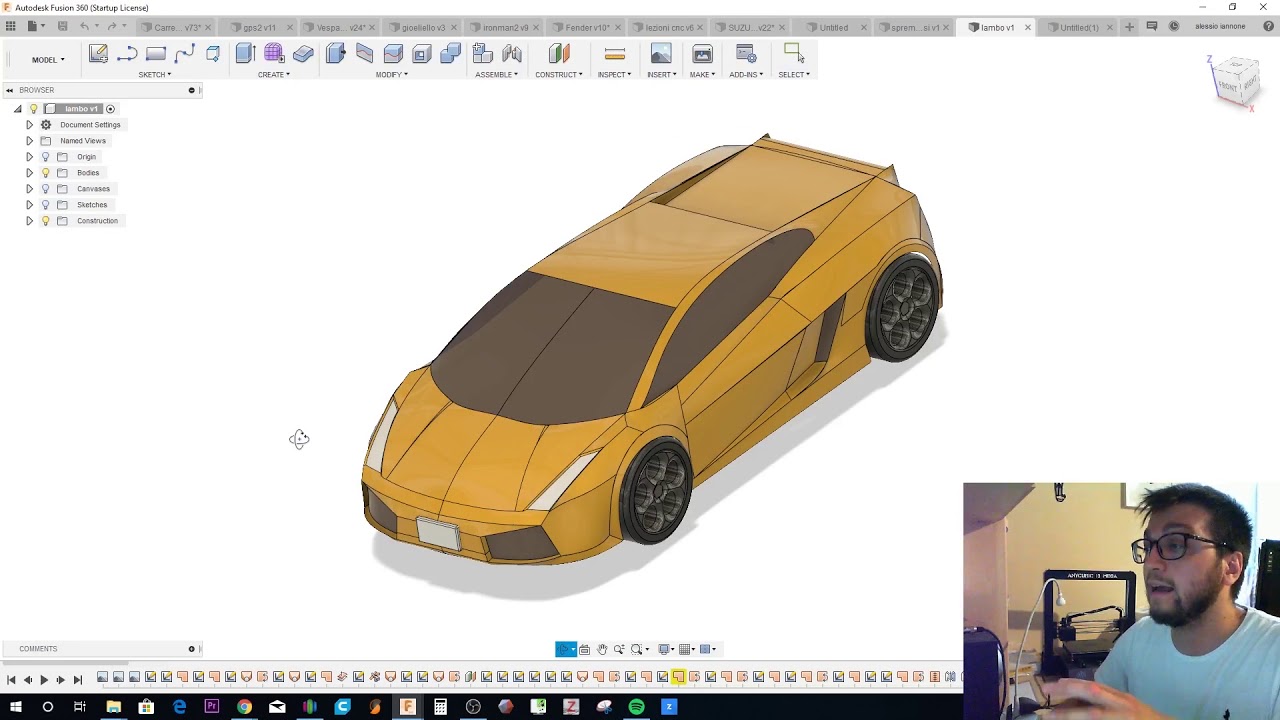The width and height of the screenshot is (1280, 720).
Task: Switch to the gps2 v11 tab
Action: tap(259, 27)
